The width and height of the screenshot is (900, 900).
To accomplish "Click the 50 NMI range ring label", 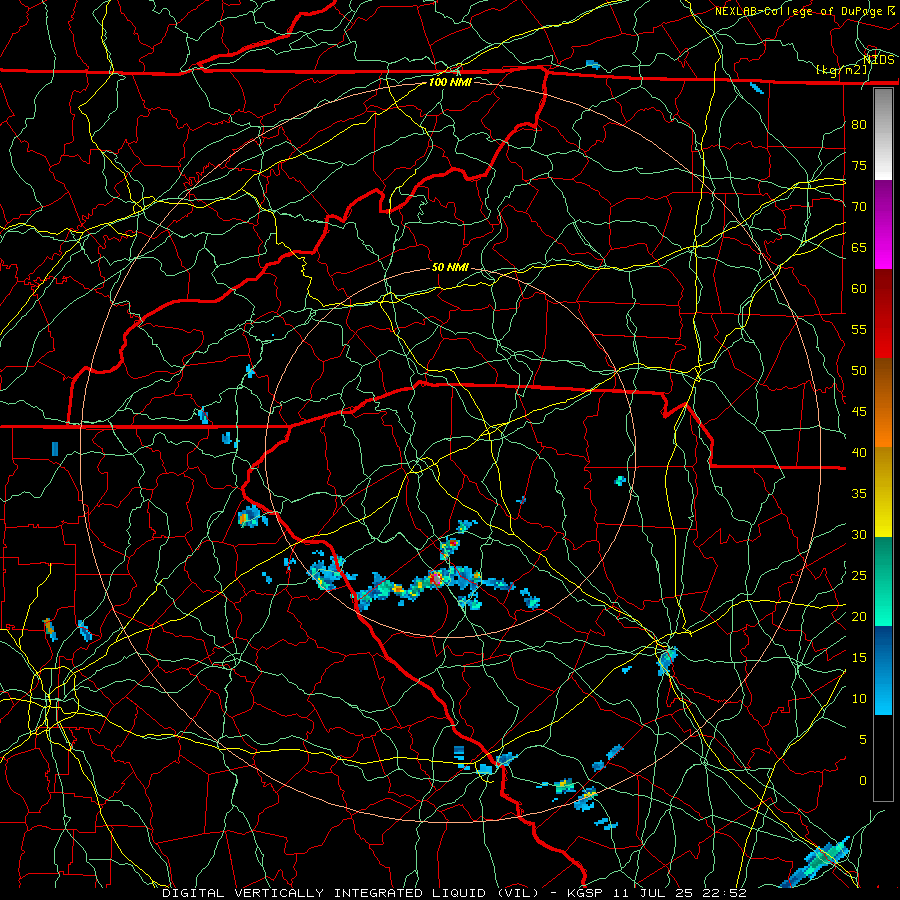I will coord(450,267).
